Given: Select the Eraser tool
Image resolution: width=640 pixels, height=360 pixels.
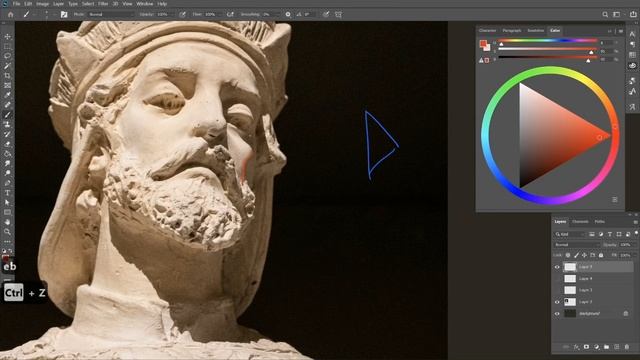Looking at the screenshot, I should point(7,144).
